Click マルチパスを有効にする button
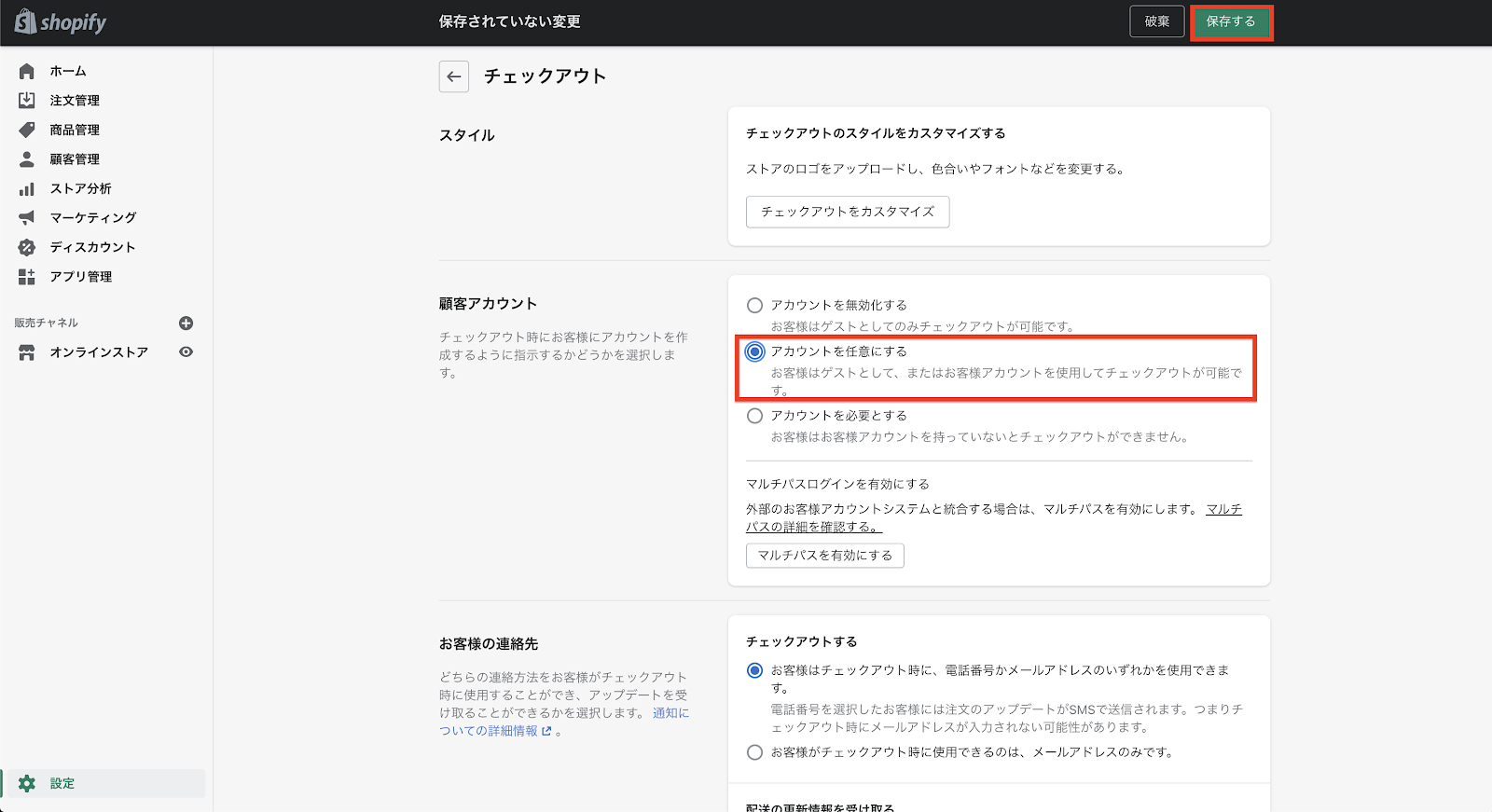This screenshot has width=1492, height=812. click(x=824, y=556)
